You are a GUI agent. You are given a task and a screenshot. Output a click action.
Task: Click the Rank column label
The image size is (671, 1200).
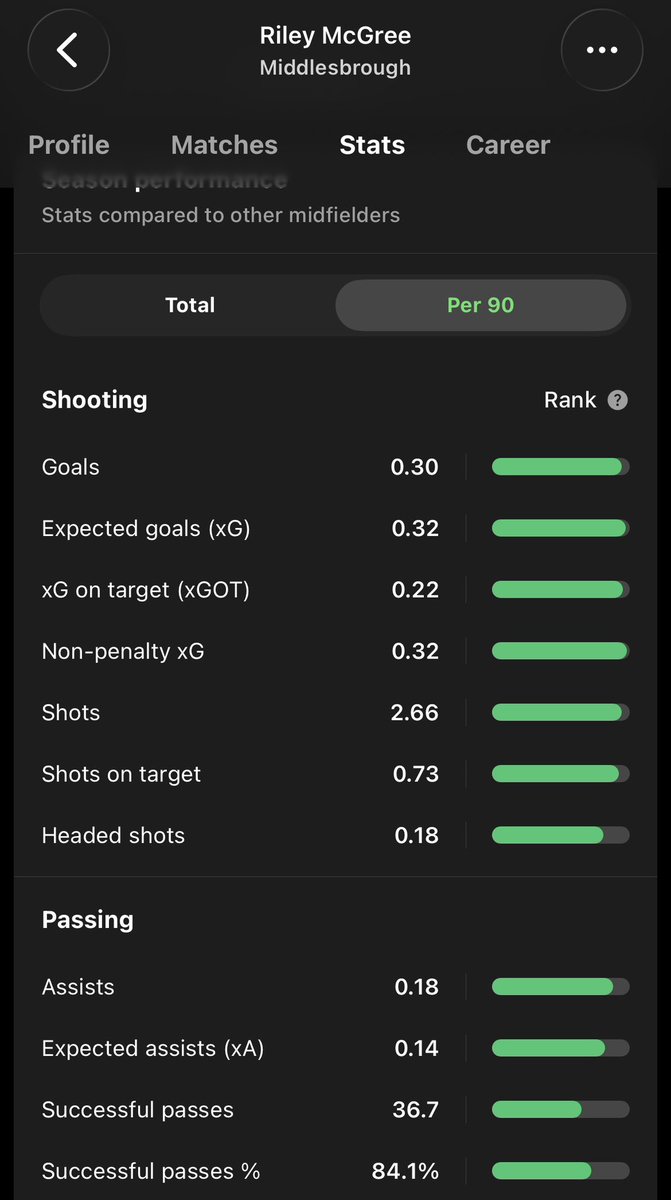570,400
